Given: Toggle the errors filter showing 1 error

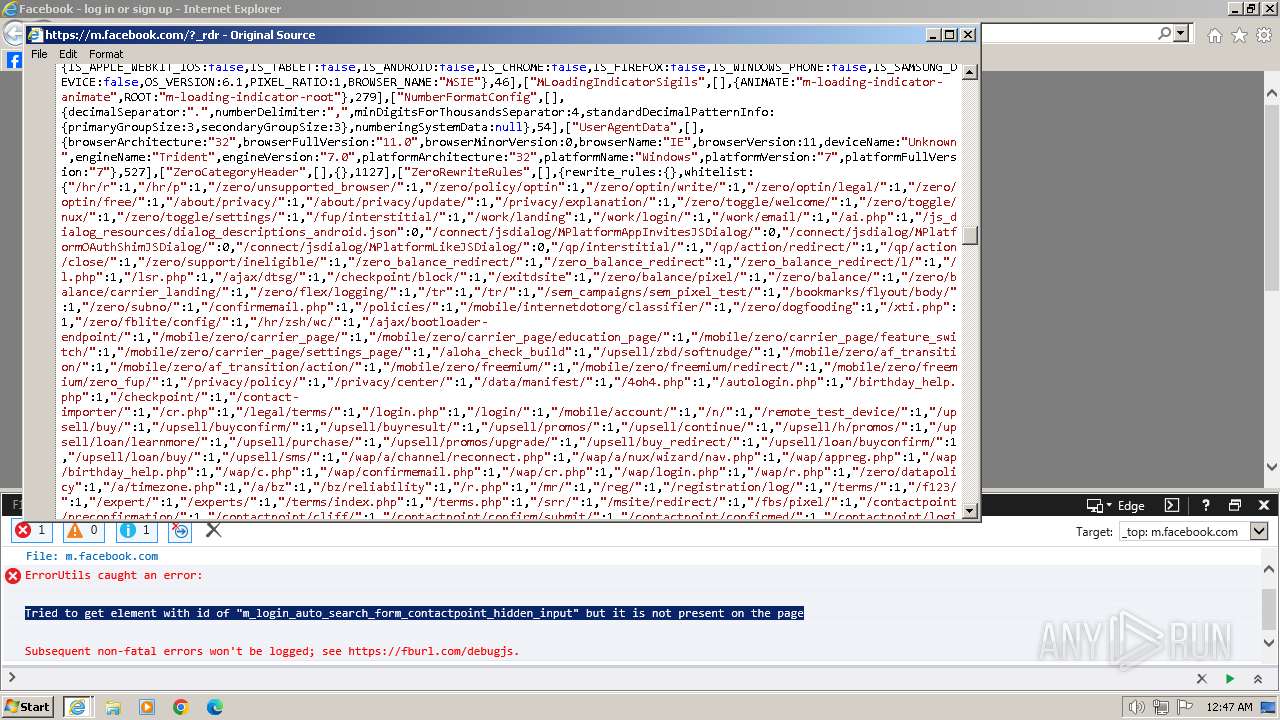Looking at the screenshot, I should (x=31, y=530).
